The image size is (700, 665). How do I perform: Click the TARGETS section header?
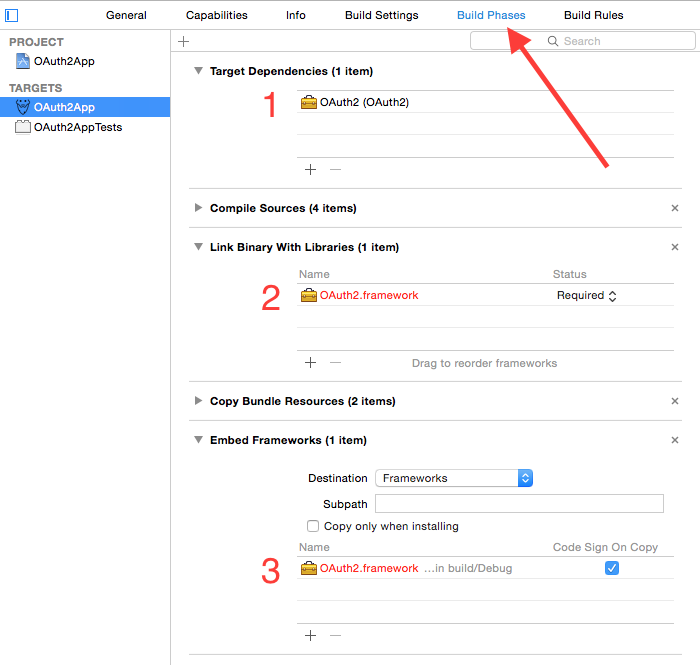click(x=35, y=88)
